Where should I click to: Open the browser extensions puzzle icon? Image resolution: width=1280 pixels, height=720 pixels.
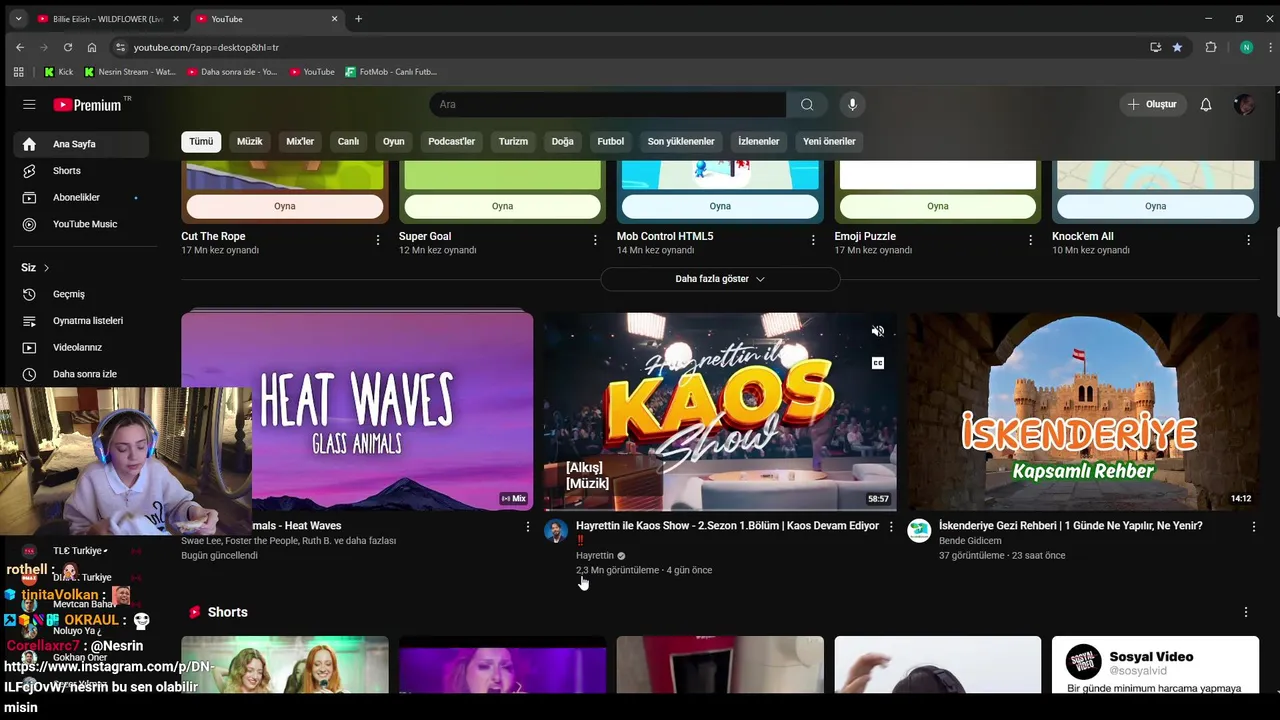(1211, 47)
